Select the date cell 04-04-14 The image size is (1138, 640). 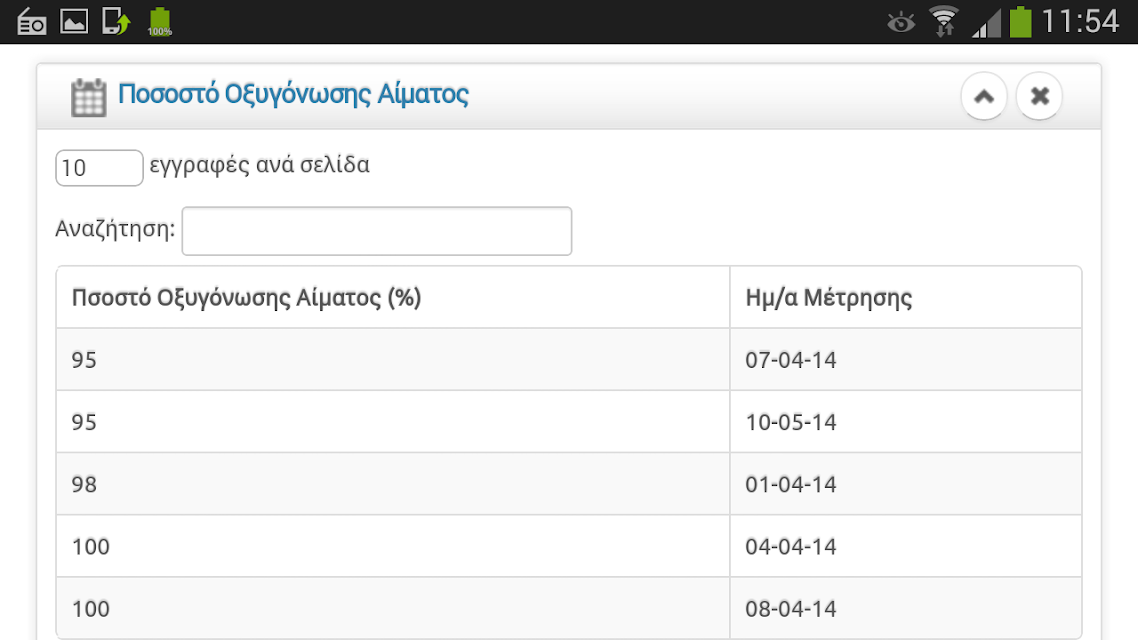906,546
